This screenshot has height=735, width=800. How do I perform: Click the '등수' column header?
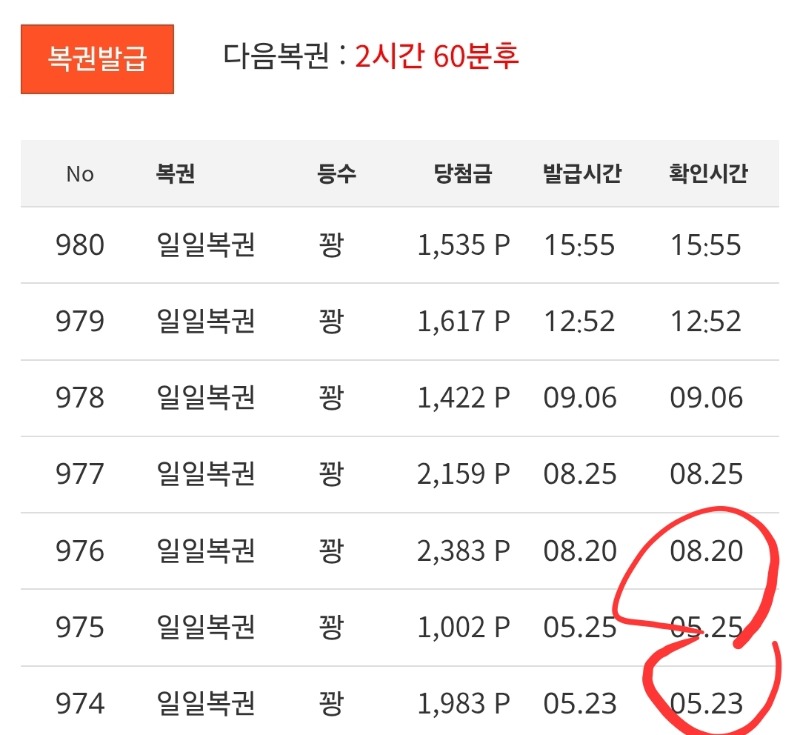pos(336,174)
